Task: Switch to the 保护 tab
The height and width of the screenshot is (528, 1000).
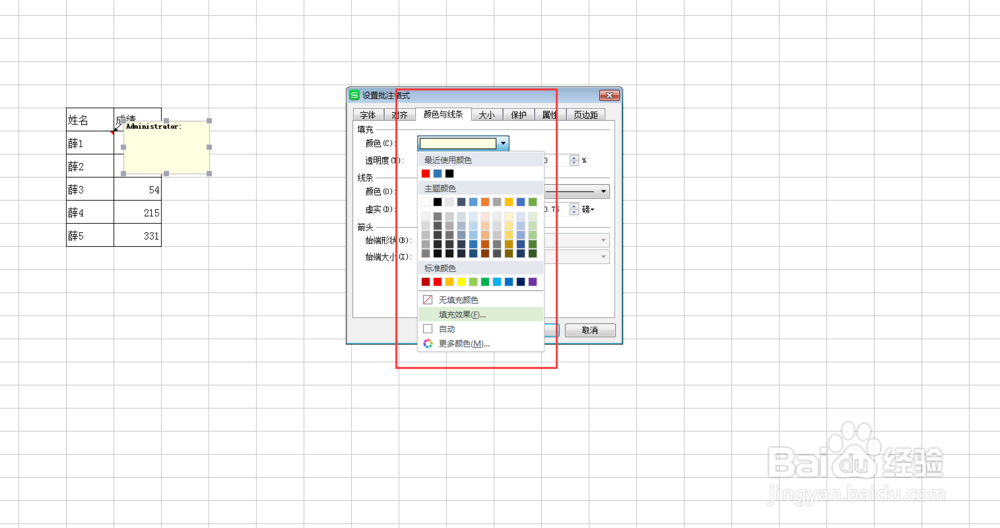Action: coord(518,115)
